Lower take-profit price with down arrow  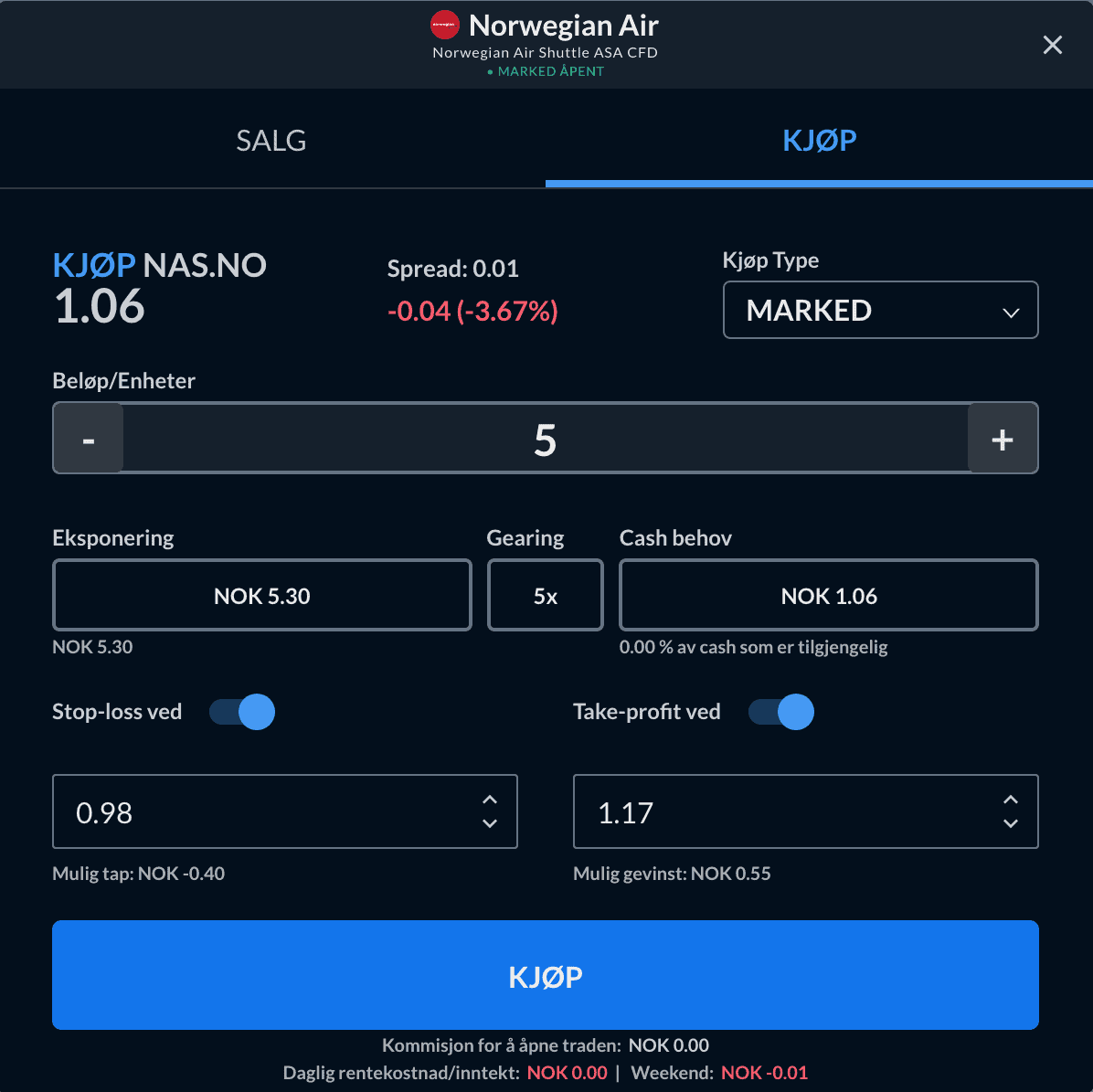click(1011, 823)
